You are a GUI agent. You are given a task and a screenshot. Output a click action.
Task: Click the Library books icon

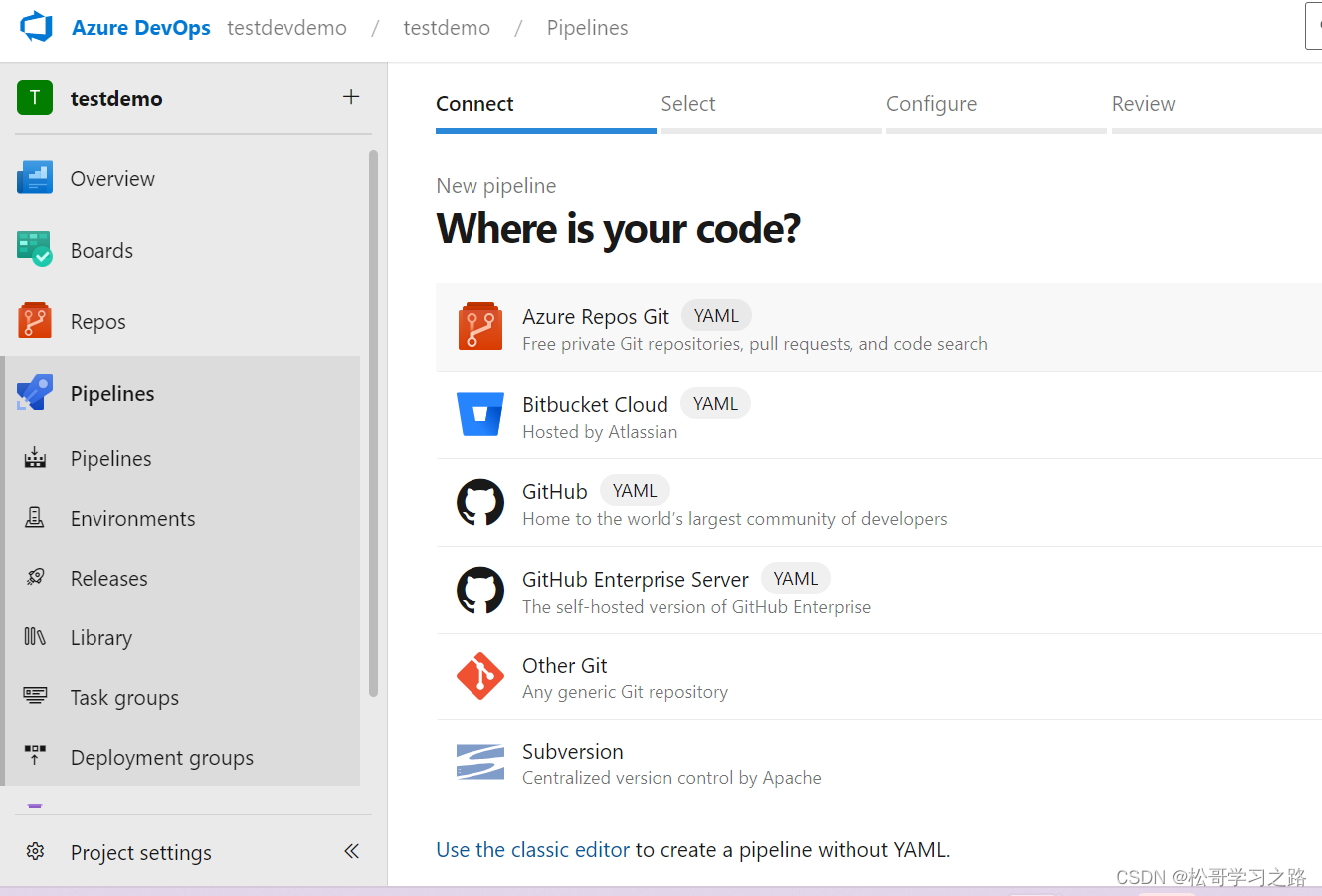pos(35,636)
